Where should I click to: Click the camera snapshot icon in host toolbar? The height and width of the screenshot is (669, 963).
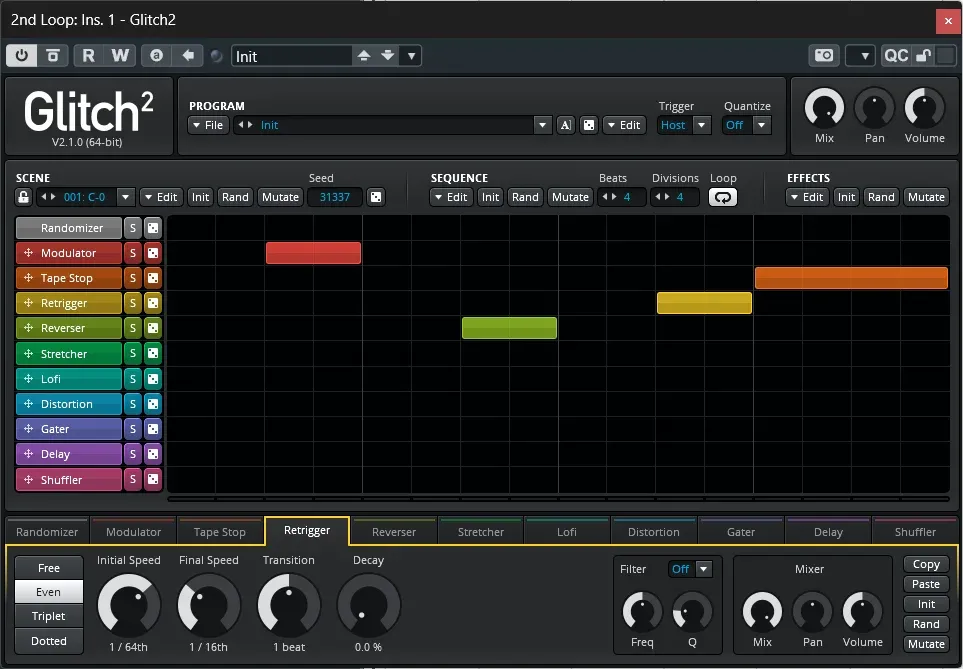(824, 56)
